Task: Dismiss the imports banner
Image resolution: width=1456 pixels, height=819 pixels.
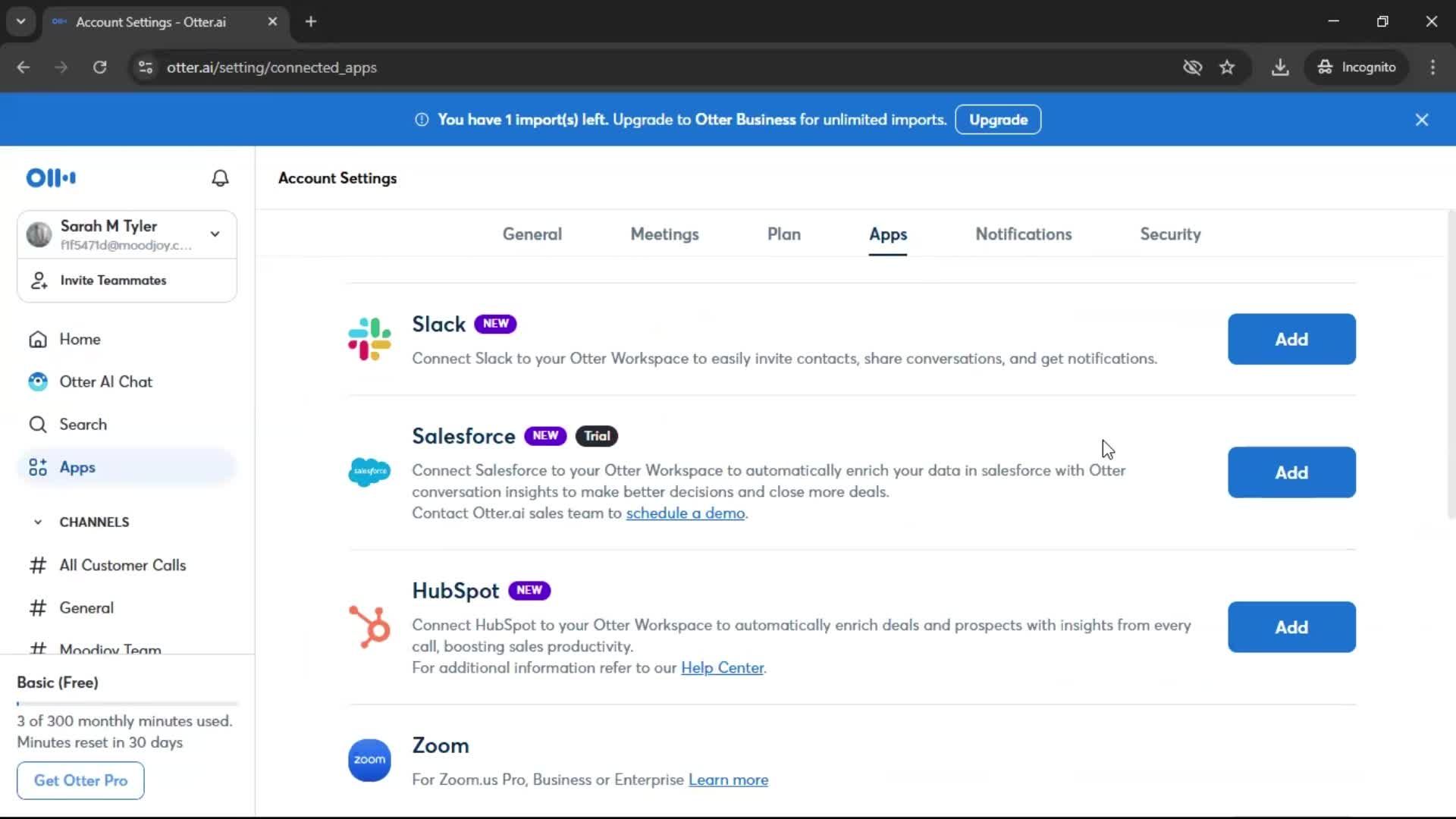Action: (1421, 120)
